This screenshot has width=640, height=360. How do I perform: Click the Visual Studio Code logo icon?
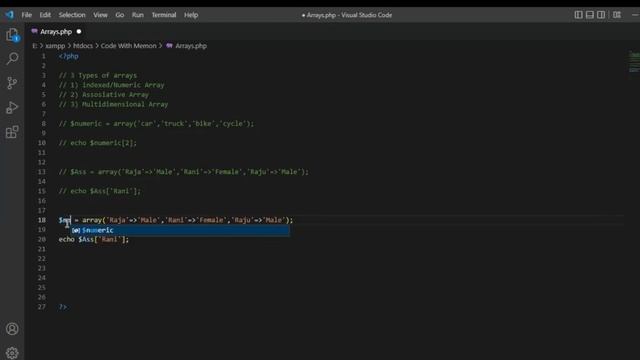point(9,15)
